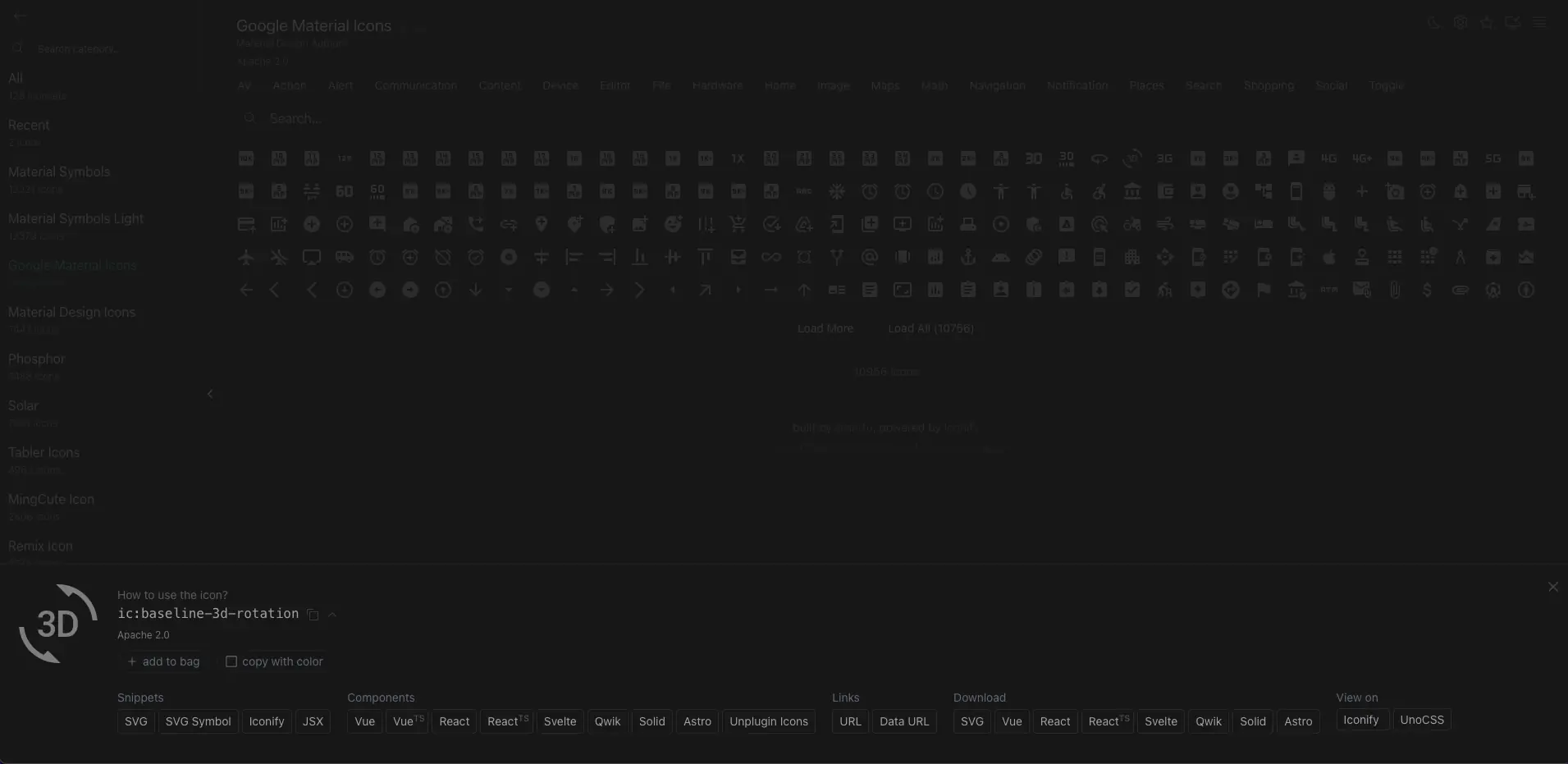Go back with top-left arrow
The height and width of the screenshot is (764, 1568).
click(x=20, y=16)
